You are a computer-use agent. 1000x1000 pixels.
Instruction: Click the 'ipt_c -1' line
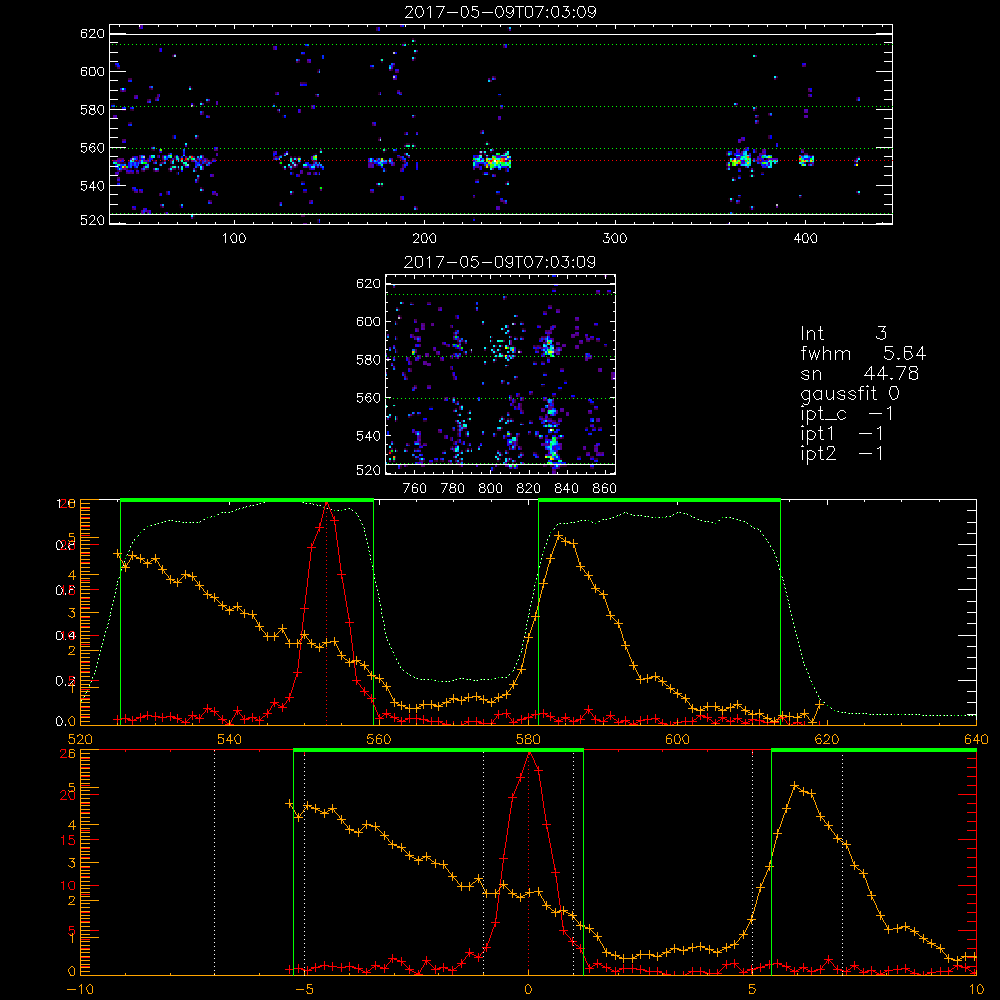click(x=847, y=414)
